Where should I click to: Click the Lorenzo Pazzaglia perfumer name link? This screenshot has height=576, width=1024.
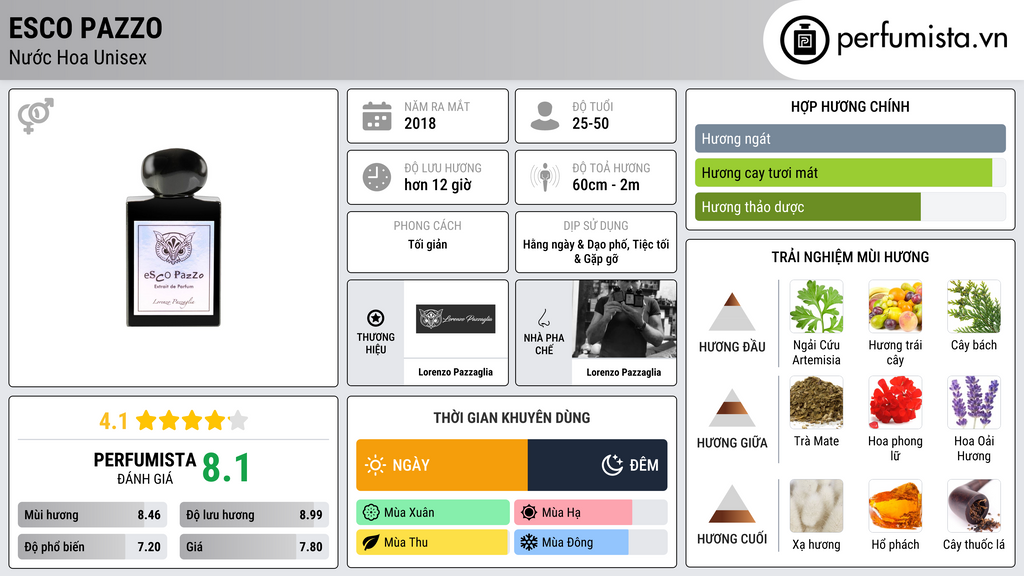pyautogui.click(x=624, y=372)
